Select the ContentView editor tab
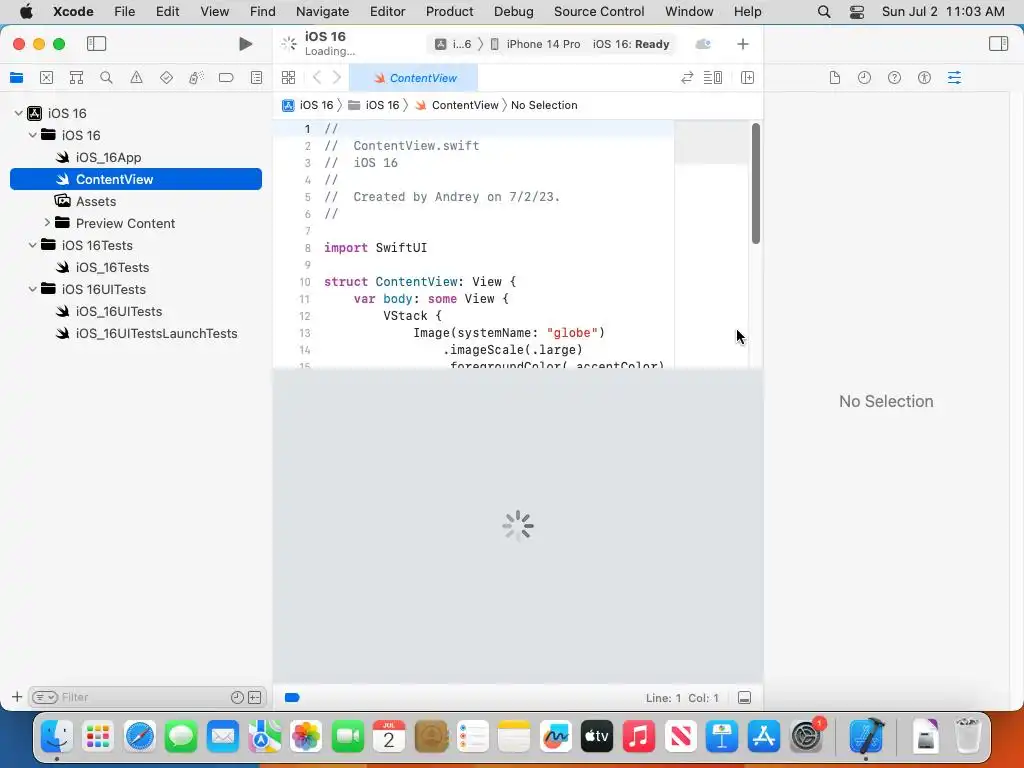 point(414,78)
